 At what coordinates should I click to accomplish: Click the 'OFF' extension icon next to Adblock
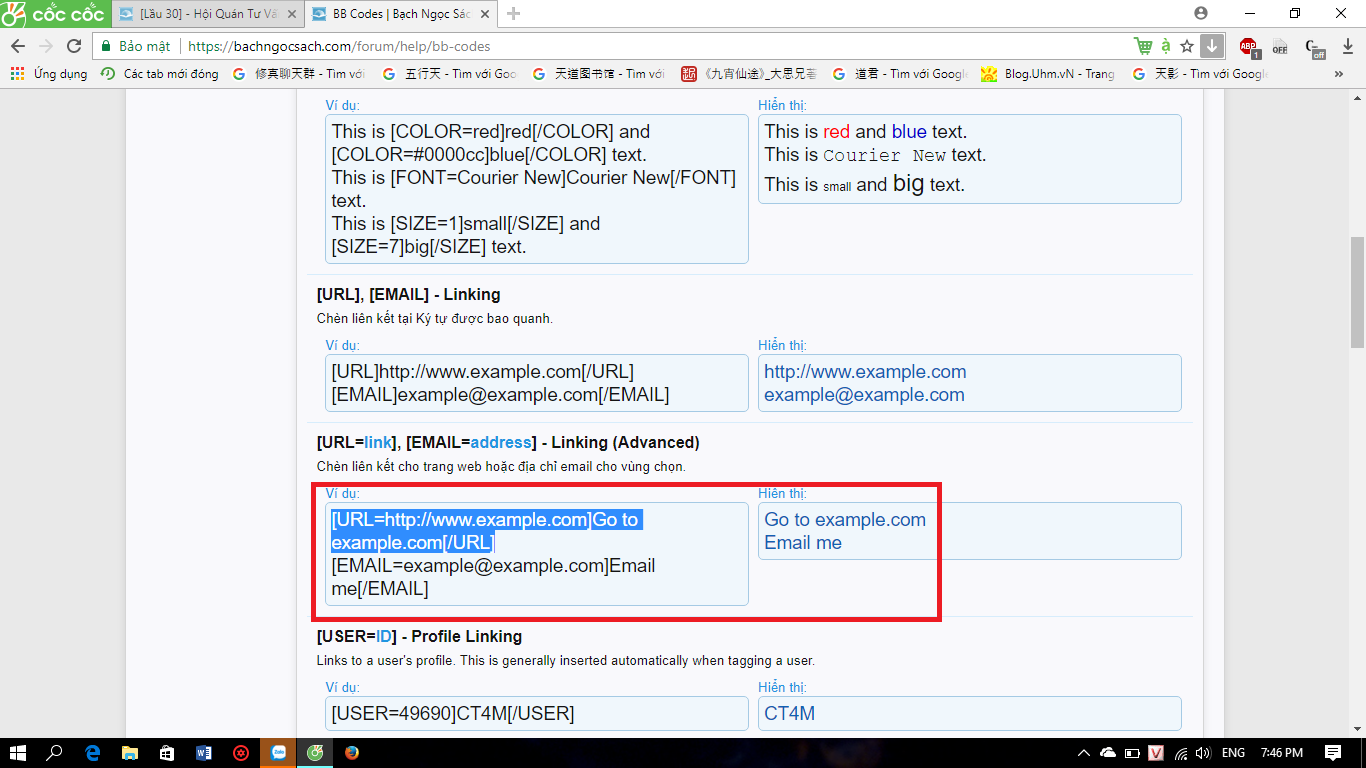[x=1281, y=45]
